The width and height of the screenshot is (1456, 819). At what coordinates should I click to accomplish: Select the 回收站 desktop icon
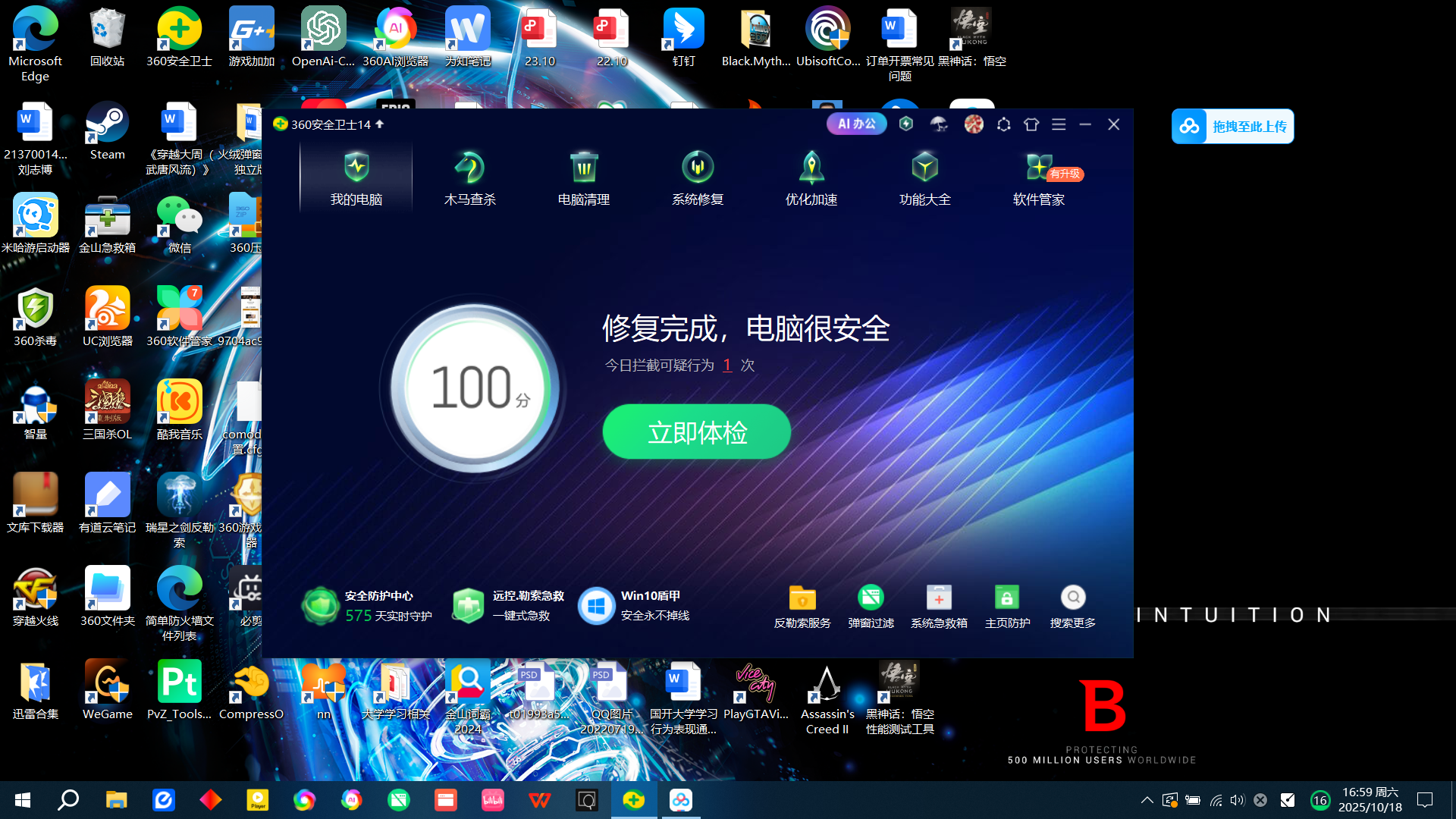tap(107, 38)
